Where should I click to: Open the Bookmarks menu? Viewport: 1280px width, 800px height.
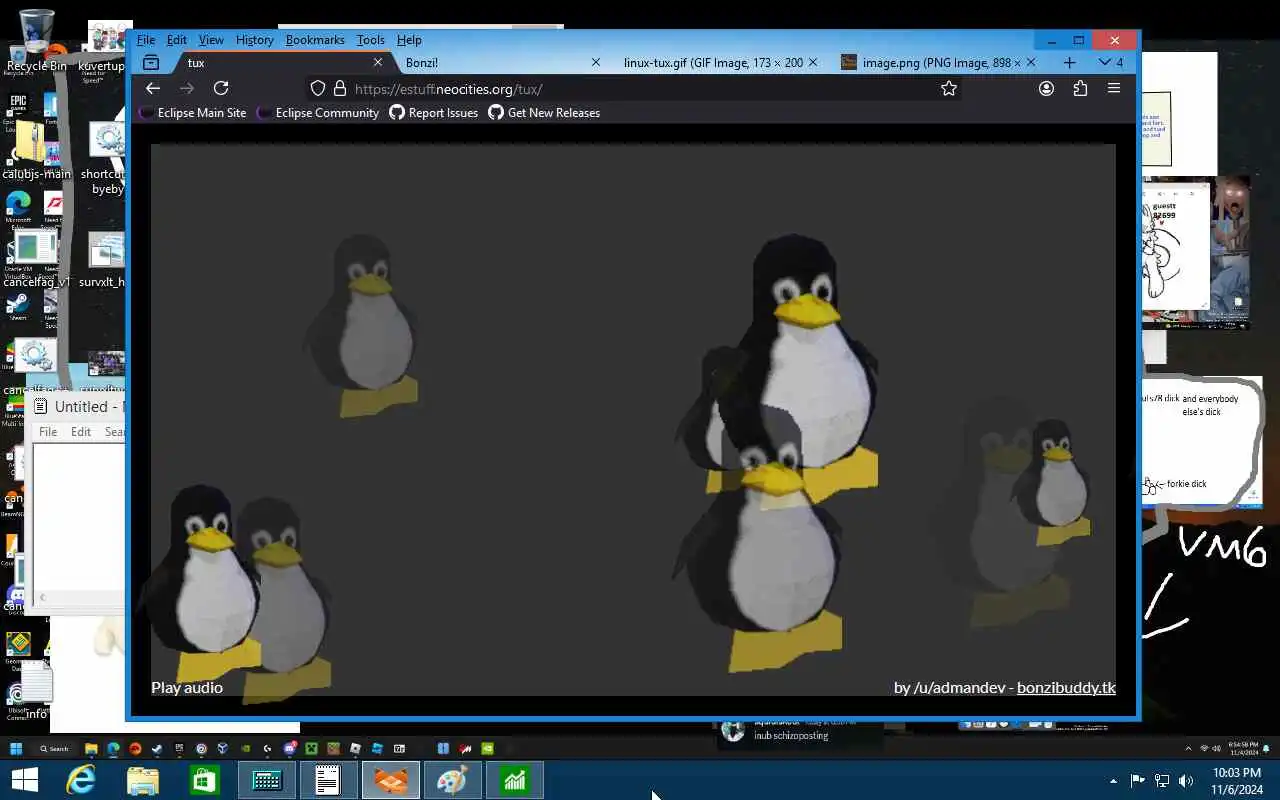(315, 40)
